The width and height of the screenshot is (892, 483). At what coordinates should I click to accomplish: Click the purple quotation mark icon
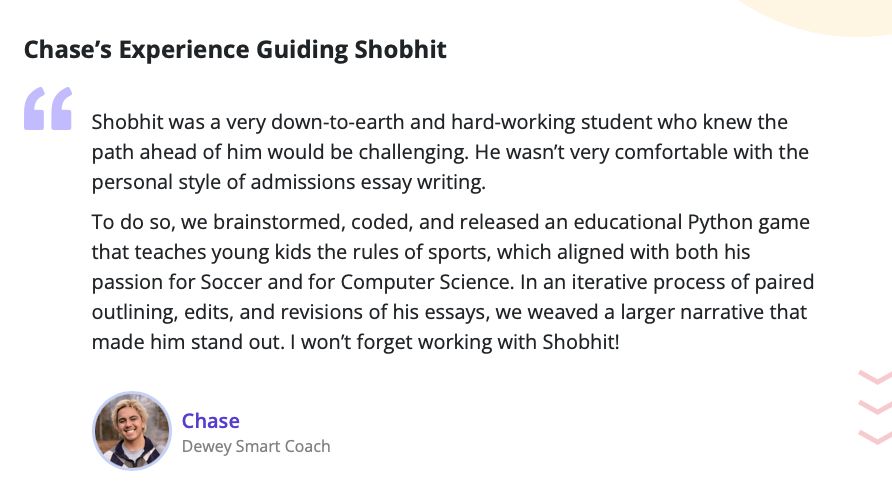48,109
